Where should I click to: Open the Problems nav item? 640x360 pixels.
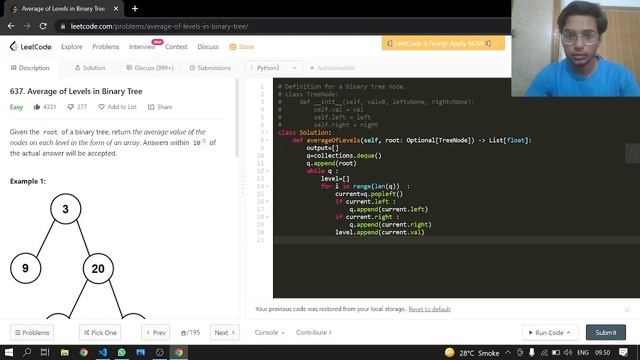(106, 47)
